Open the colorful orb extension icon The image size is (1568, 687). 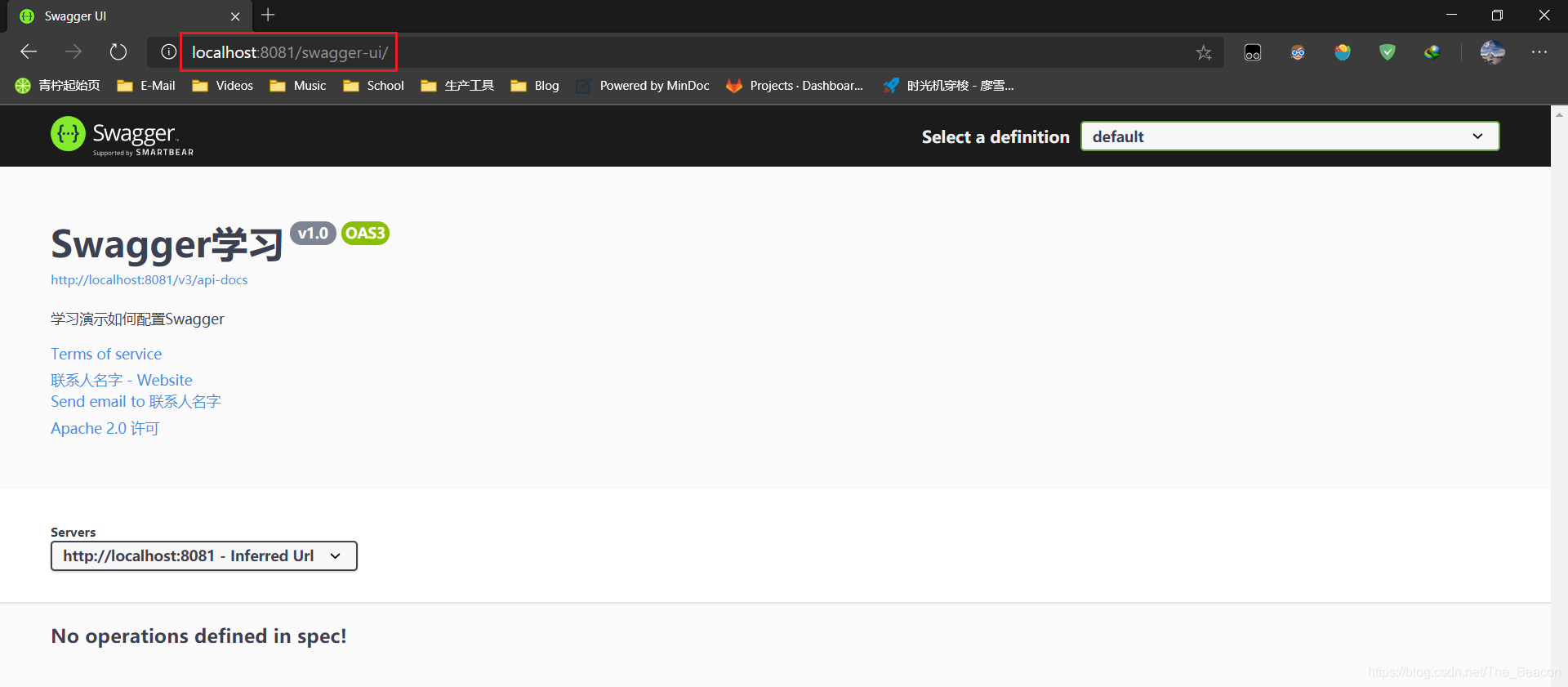tap(1343, 53)
